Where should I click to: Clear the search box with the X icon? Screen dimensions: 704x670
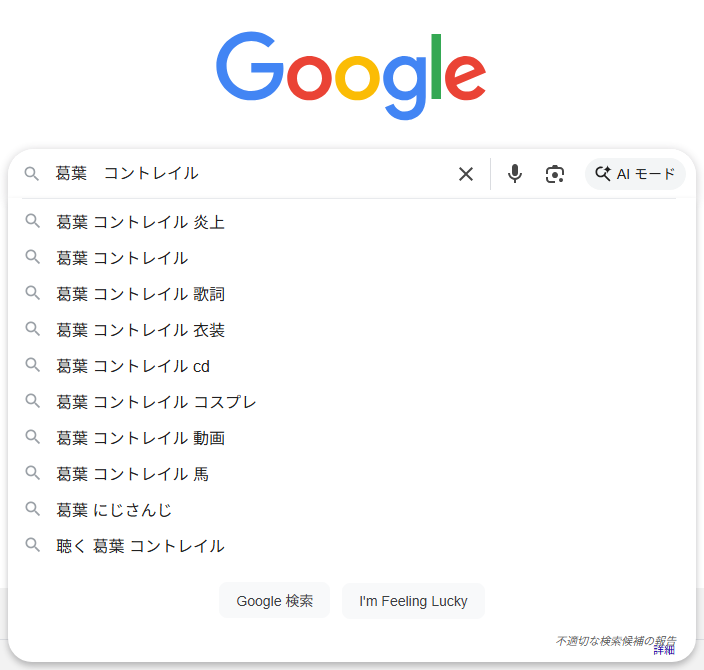coord(466,174)
